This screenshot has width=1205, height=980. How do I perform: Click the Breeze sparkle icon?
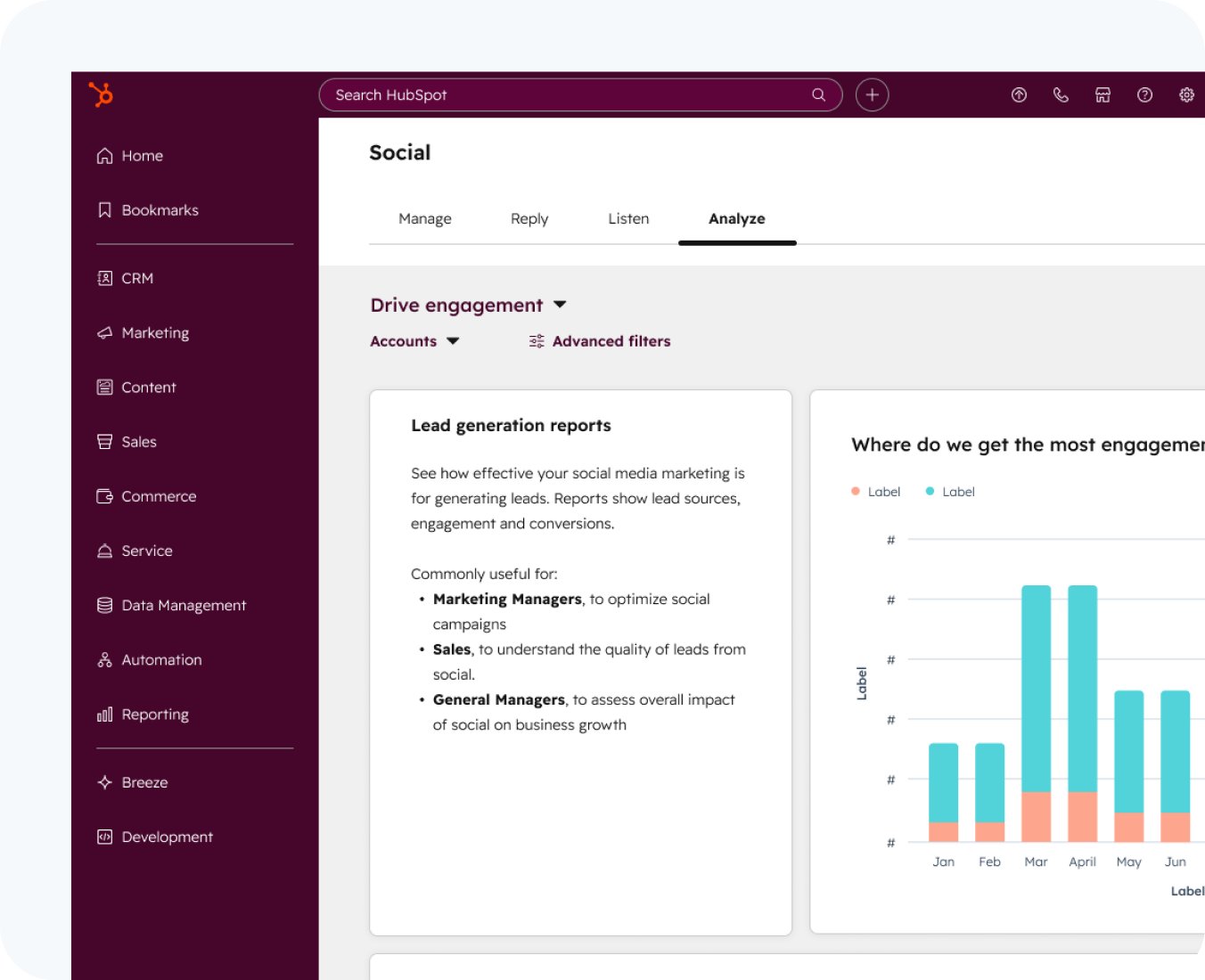105,782
